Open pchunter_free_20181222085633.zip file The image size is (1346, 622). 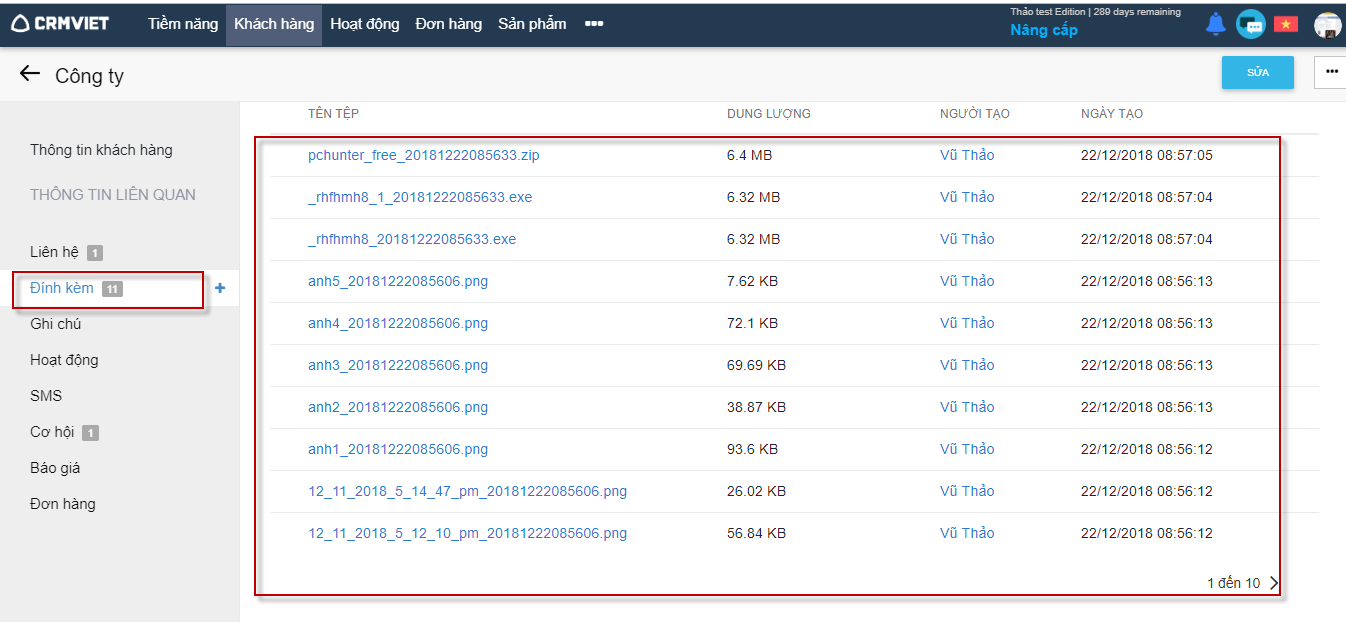click(x=424, y=155)
